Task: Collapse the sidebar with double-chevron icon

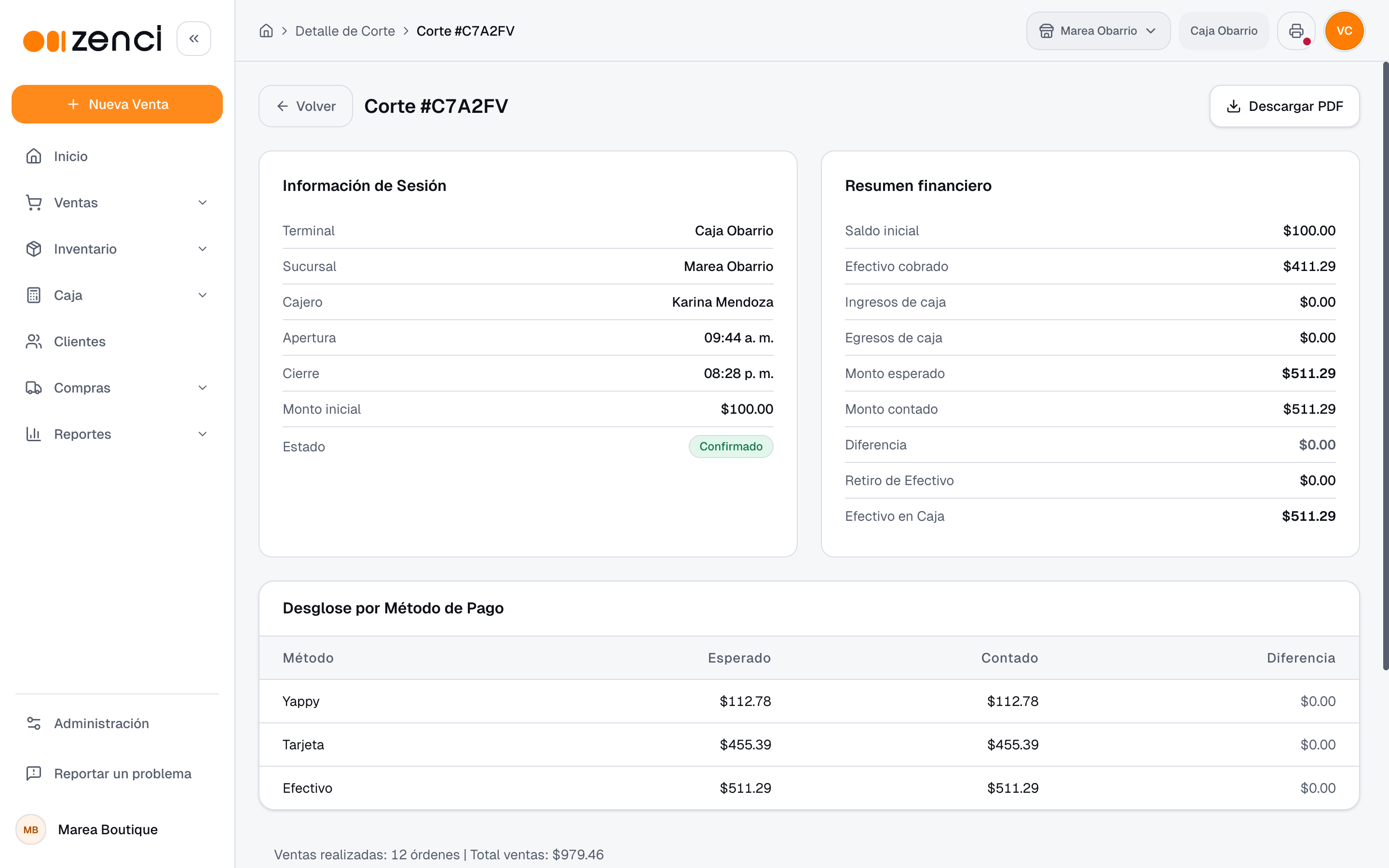Action: tap(193, 39)
